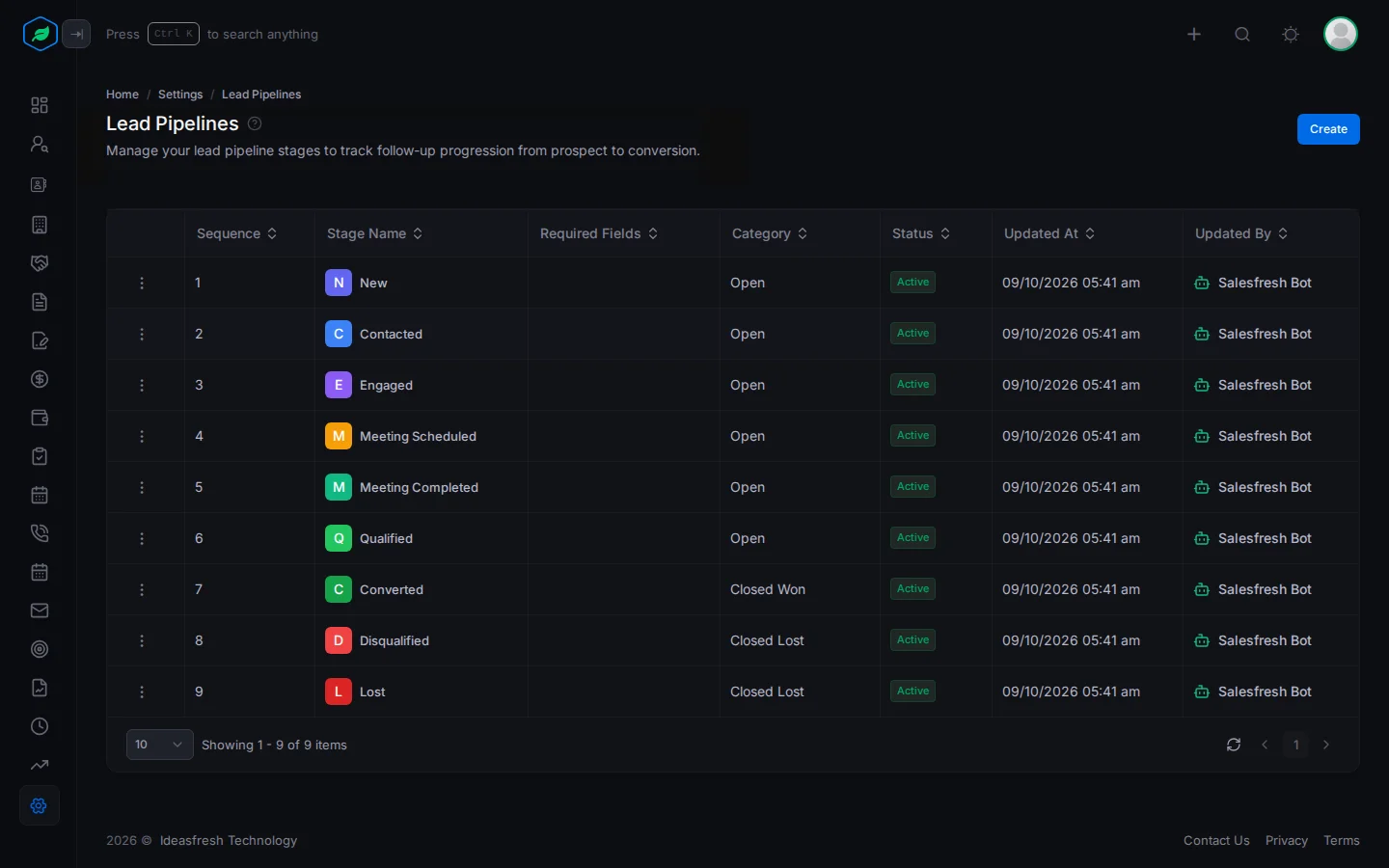Open the envelope mail sidebar icon

pos(40,610)
